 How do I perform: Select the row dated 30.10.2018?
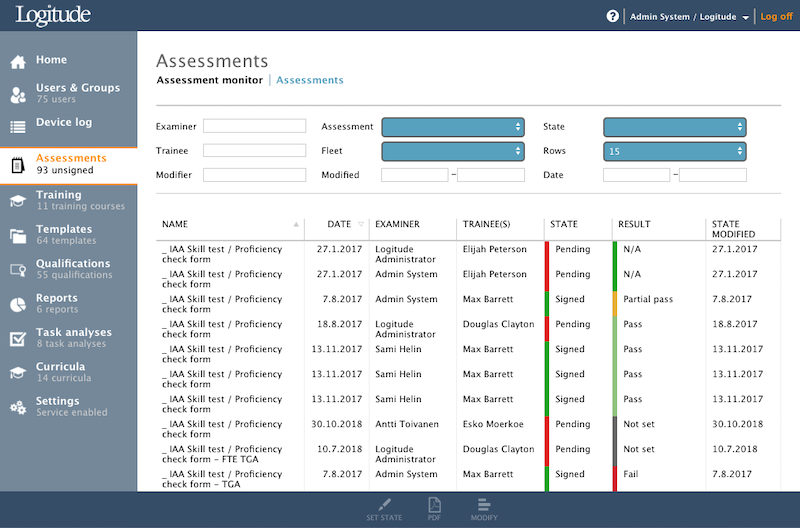coord(468,429)
